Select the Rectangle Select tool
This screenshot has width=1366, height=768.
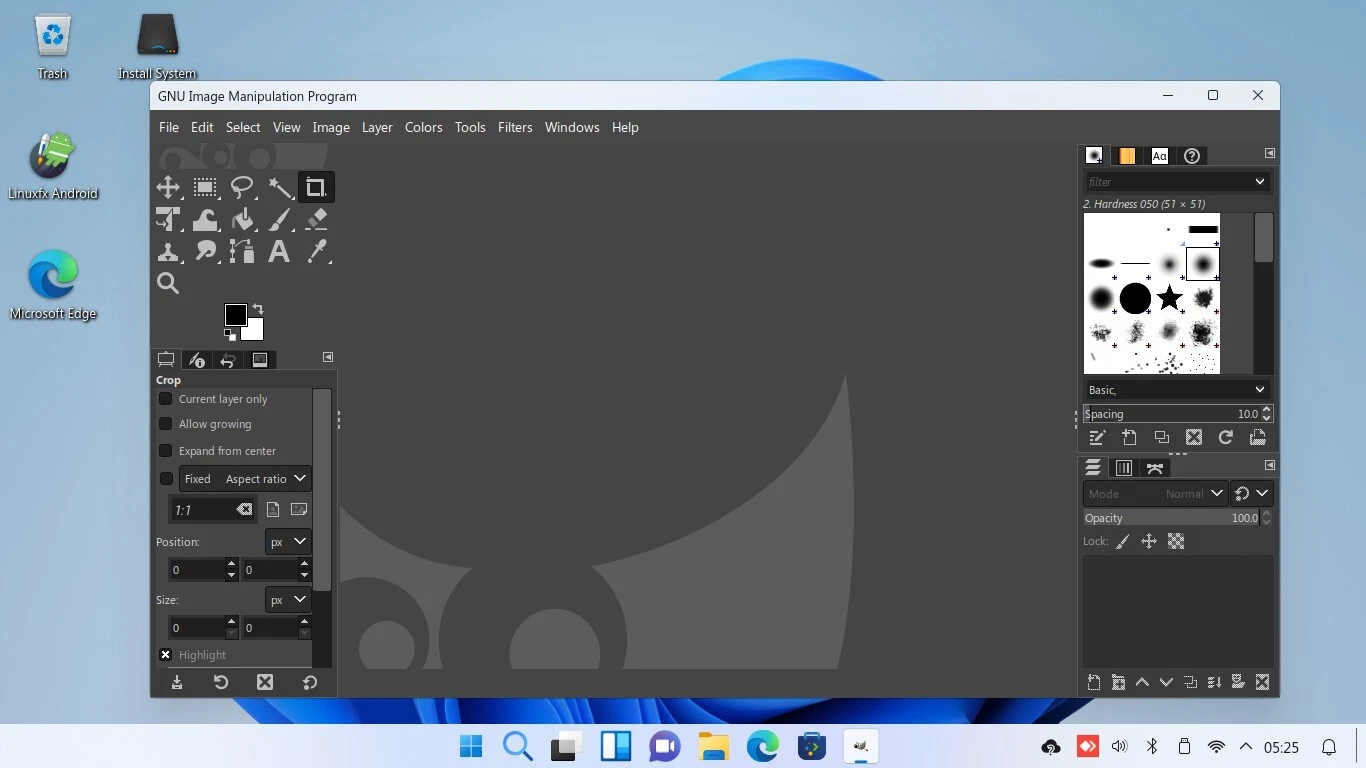click(205, 187)
